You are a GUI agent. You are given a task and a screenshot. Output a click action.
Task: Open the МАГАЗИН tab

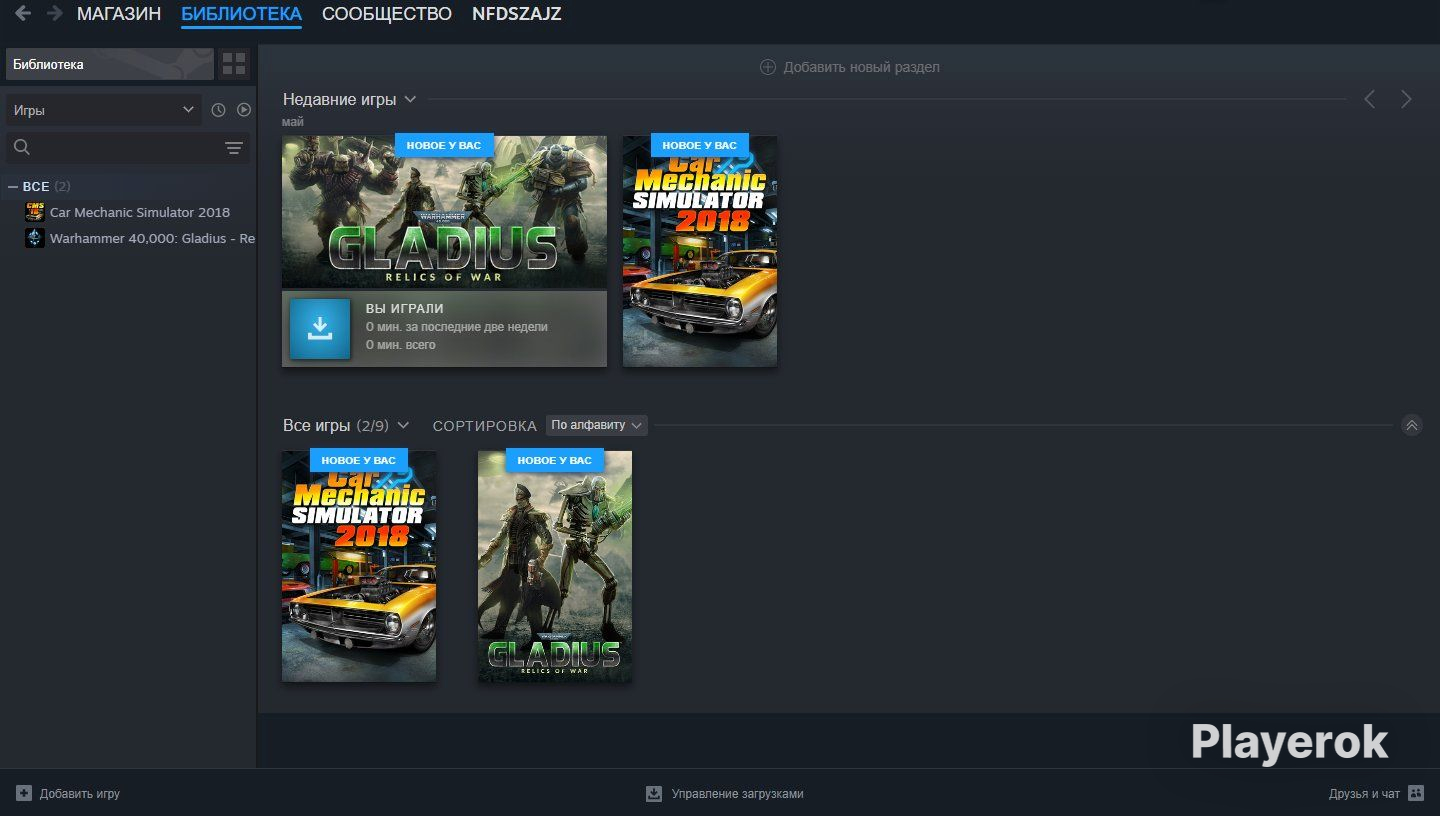119,14
